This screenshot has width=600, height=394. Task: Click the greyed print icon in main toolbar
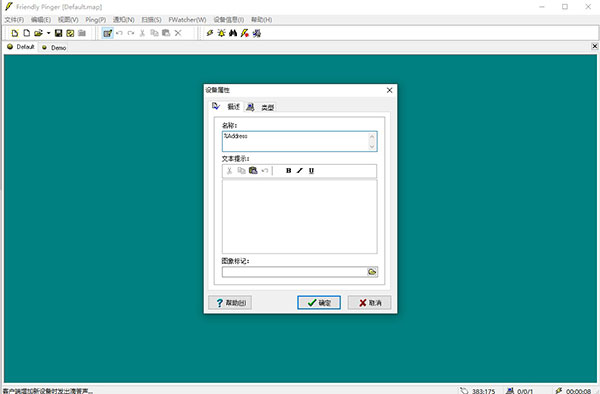point(82,33)
